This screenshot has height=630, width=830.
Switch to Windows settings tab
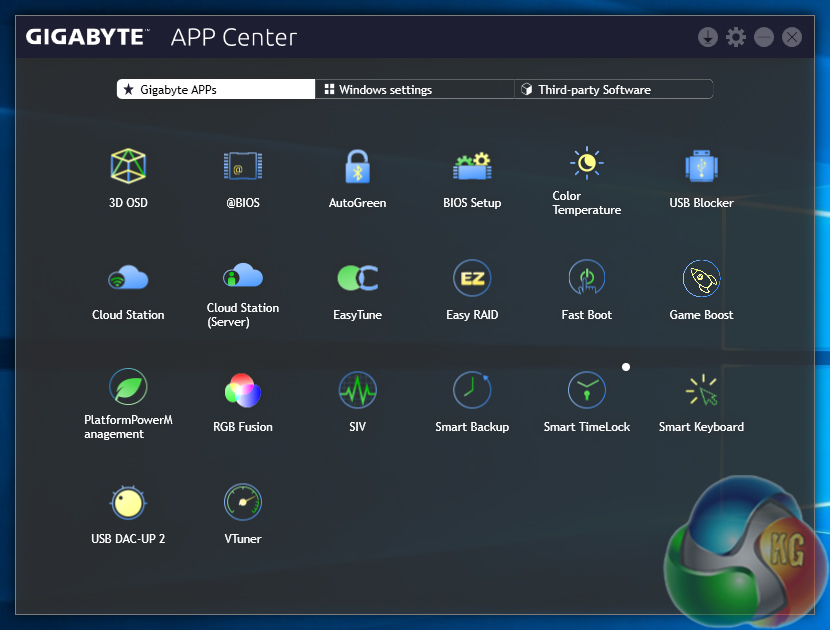pos(414,90)
